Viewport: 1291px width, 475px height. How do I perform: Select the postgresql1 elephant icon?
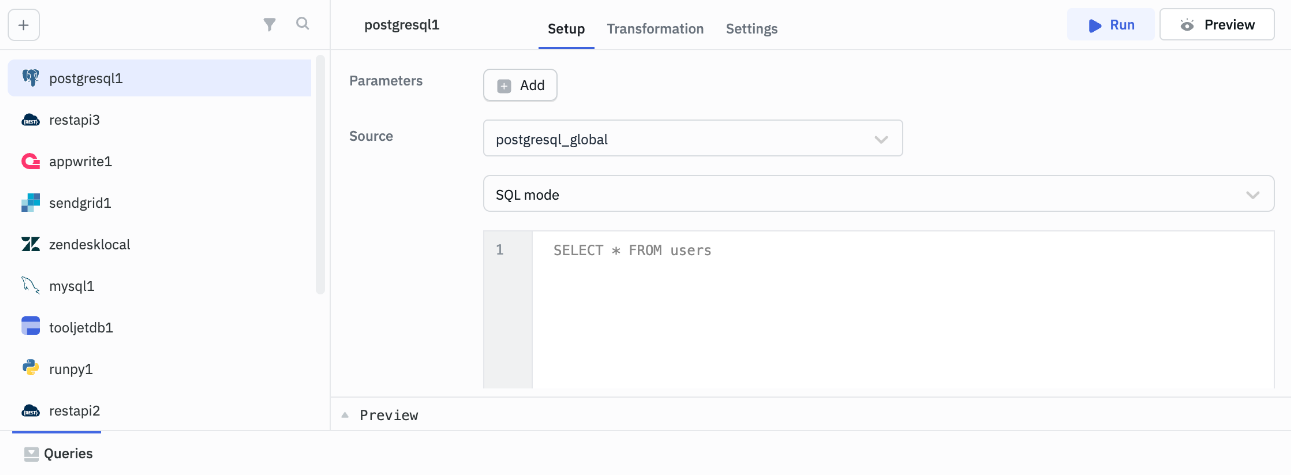coord(30,78)
